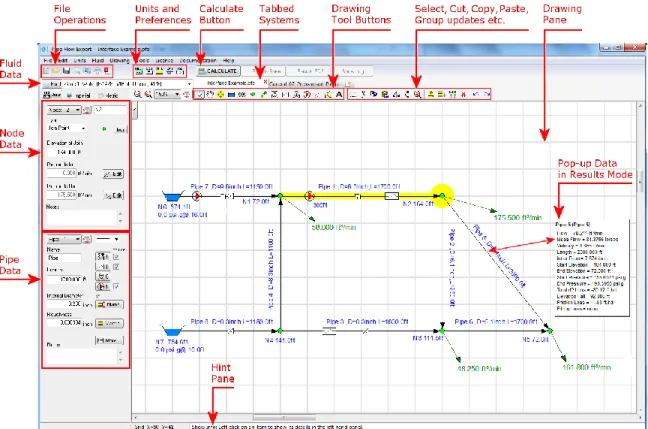The image size is (648, 429).
Task: Click the vertical scrollbar of drawing pane
Action: 639,181
